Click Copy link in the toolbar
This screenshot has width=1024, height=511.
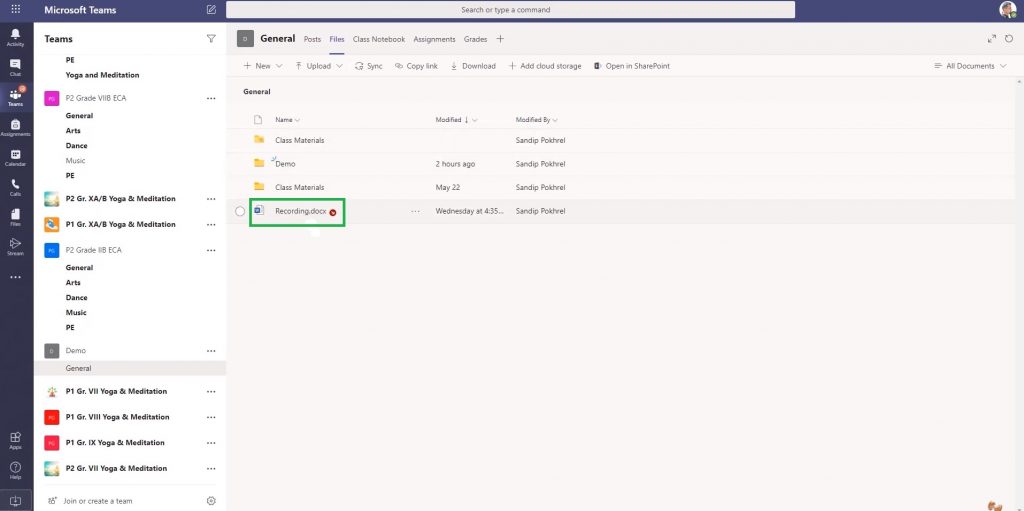point(416,66)
